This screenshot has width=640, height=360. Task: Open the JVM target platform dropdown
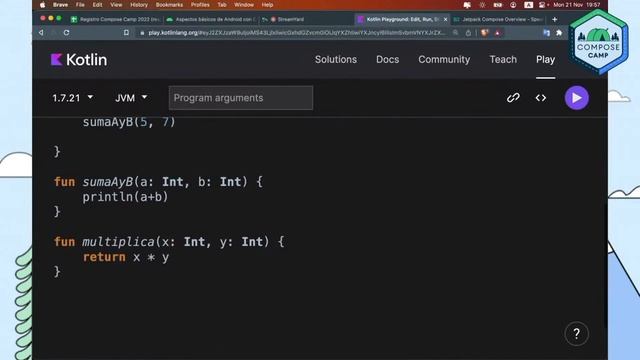[x=131, y=98]
